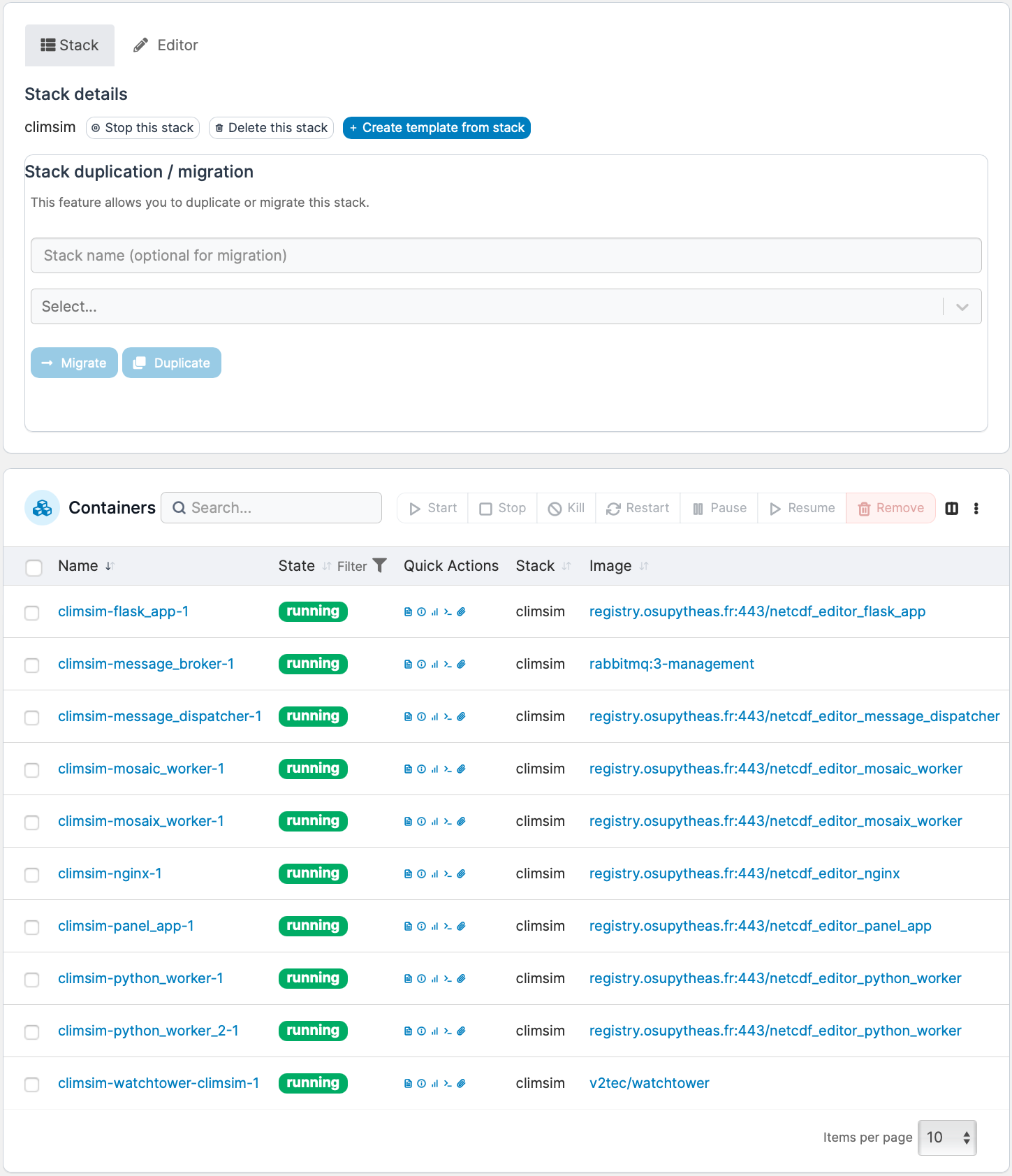Screen dimensions: 1012x1176
Task: Click the Pause containers button
Action: click(719, 508)
